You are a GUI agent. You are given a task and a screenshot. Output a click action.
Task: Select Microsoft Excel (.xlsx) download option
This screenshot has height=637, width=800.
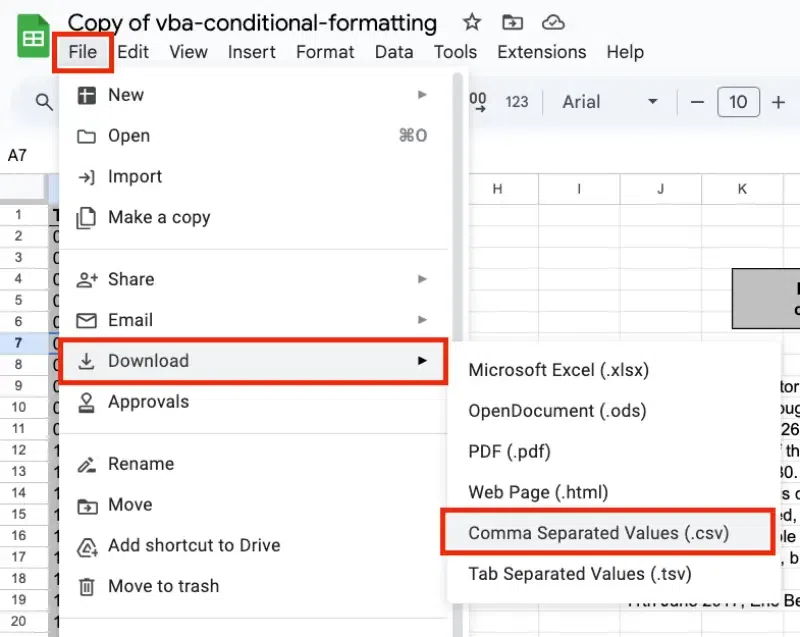pyautogui.click(x=558, y=370)
